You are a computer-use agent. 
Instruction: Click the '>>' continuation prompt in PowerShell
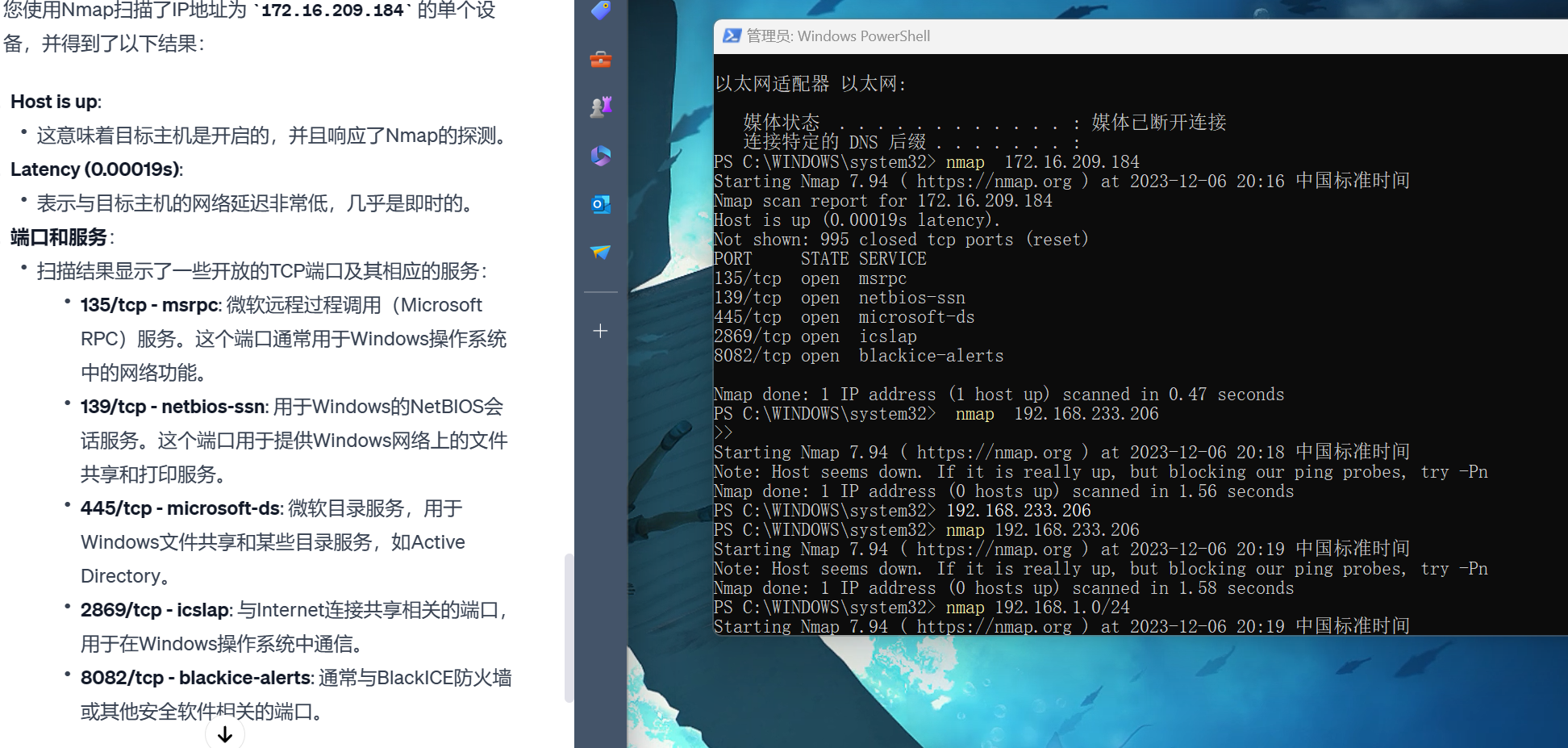724,433
